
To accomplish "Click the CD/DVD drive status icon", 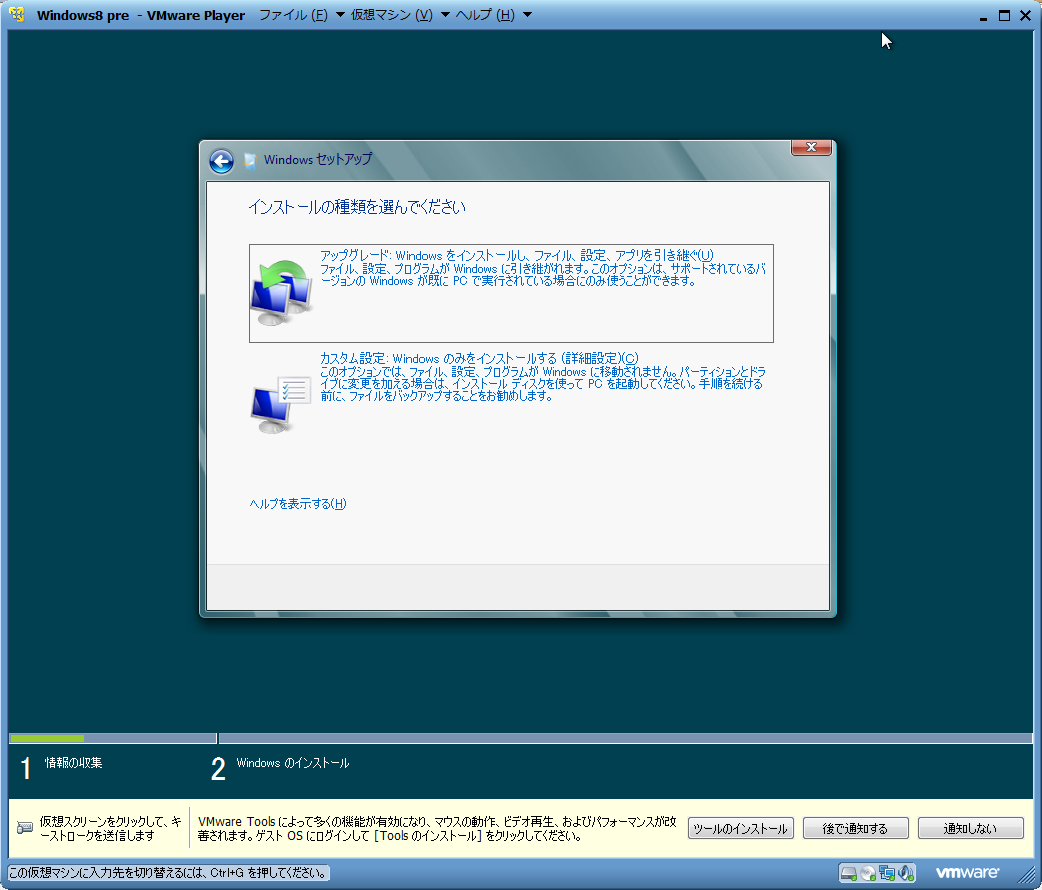I will point(867,873).
